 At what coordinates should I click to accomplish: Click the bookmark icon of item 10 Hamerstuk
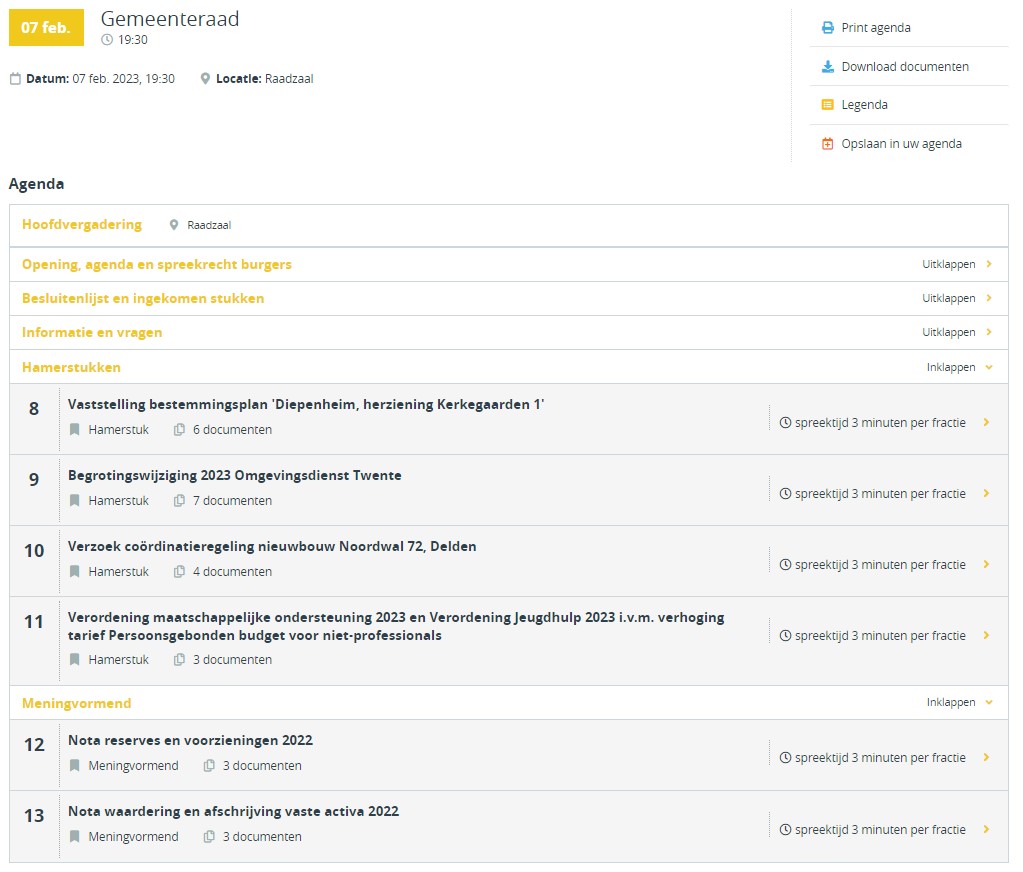click(x=74, y=572)
